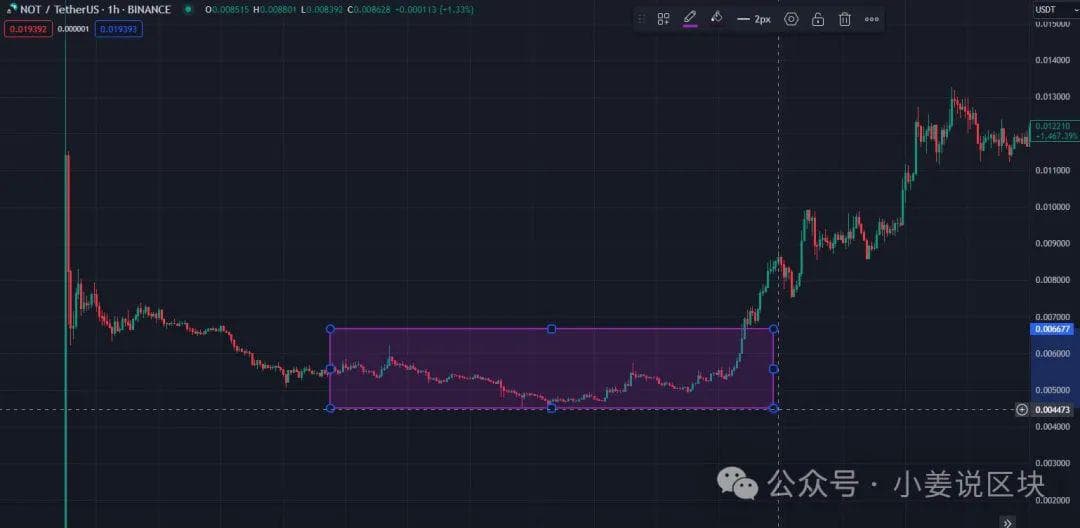Click the blue 0.019393 buy price button
The width and height of the screenshot is (1080, 528).
pos(120,29)
